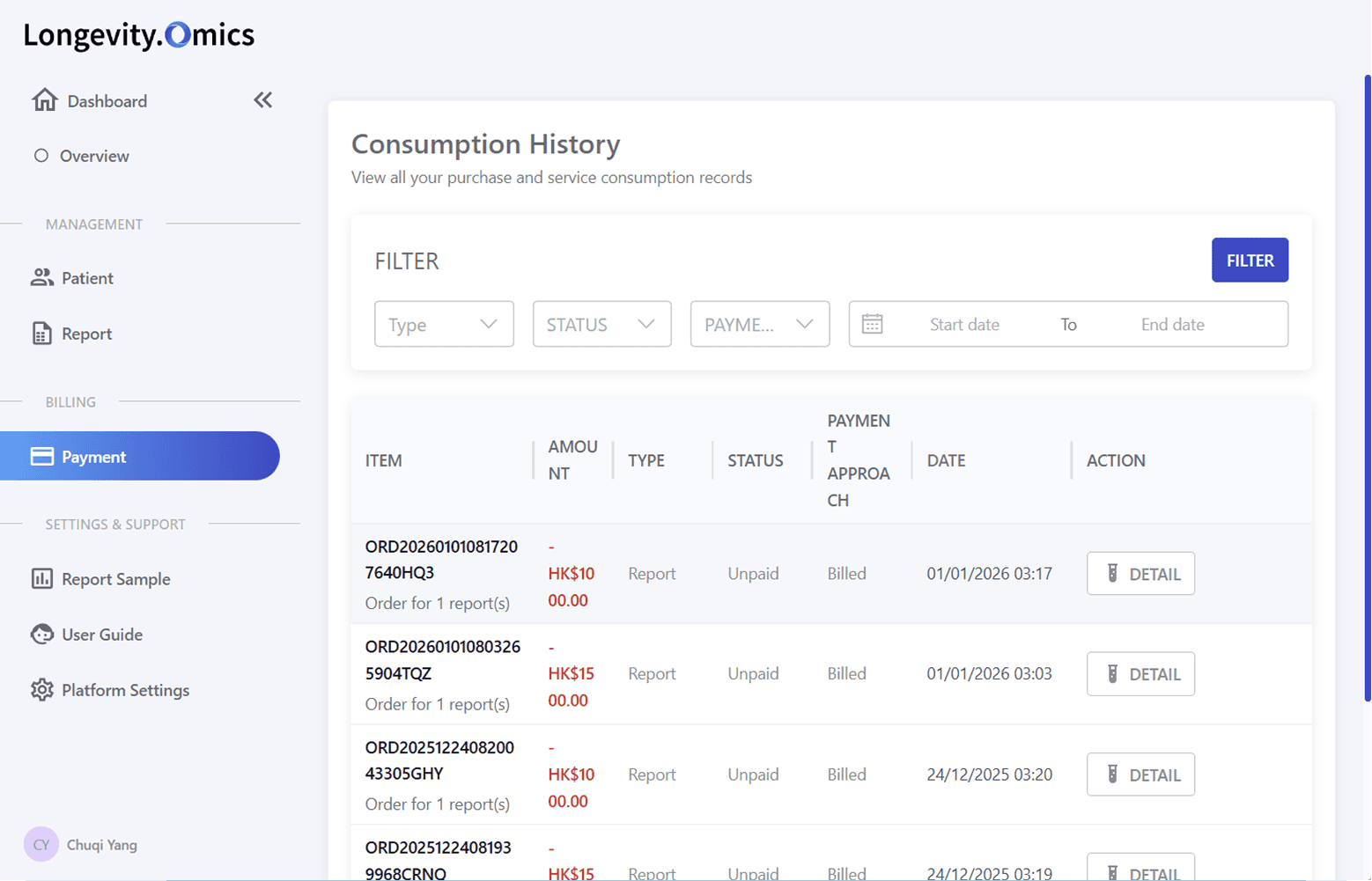Image resolution: width=1372 pixels, height=881 pixels.
Task: Click the Start date field
Action: click(964, 324)
